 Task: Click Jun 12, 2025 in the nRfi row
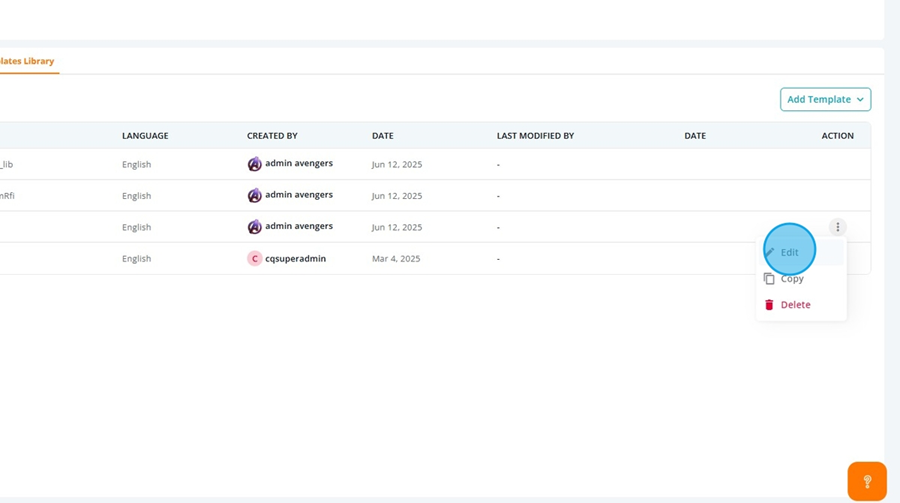click(x=397, y=196)
